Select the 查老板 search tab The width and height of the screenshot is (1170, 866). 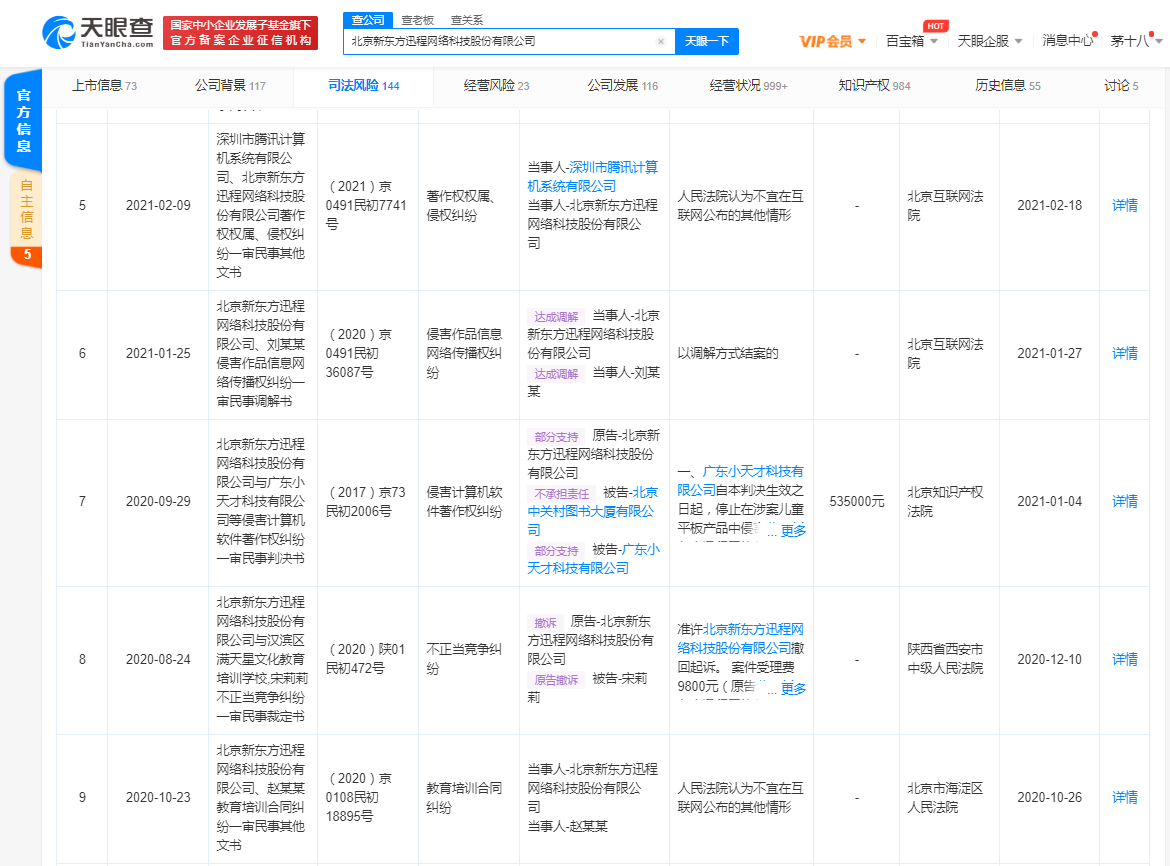[x=417, y=20]
